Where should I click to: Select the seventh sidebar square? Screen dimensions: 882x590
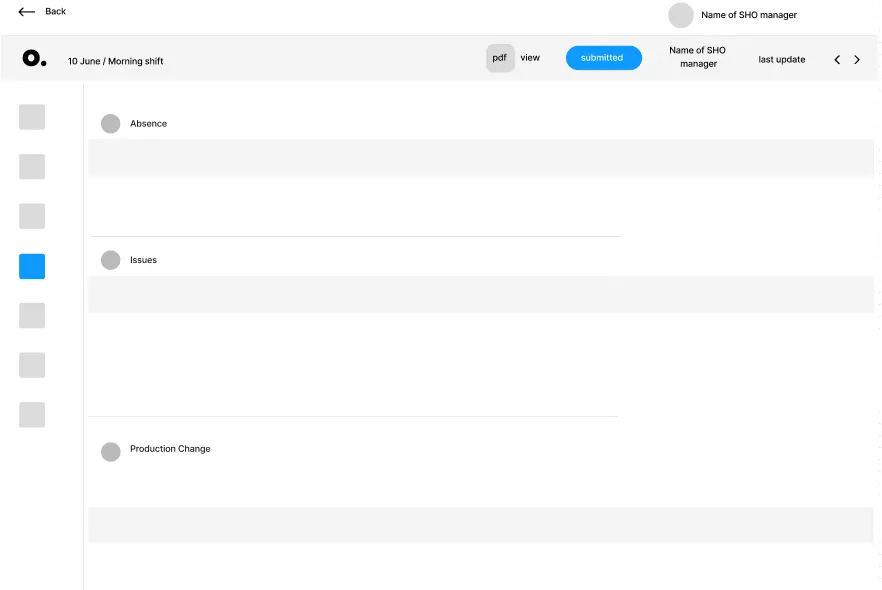pos(32,415)
